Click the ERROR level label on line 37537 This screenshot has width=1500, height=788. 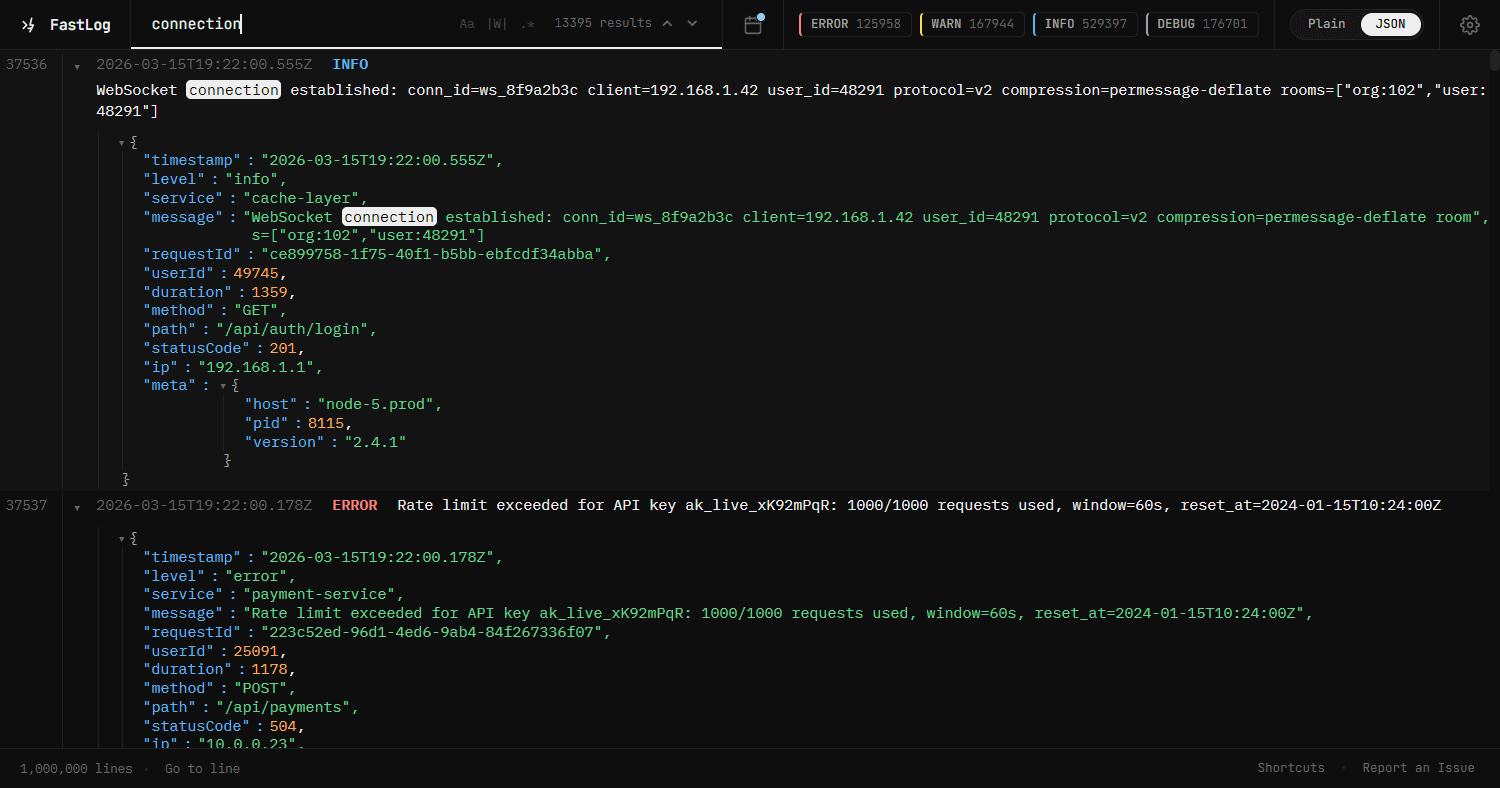[355, 505]
